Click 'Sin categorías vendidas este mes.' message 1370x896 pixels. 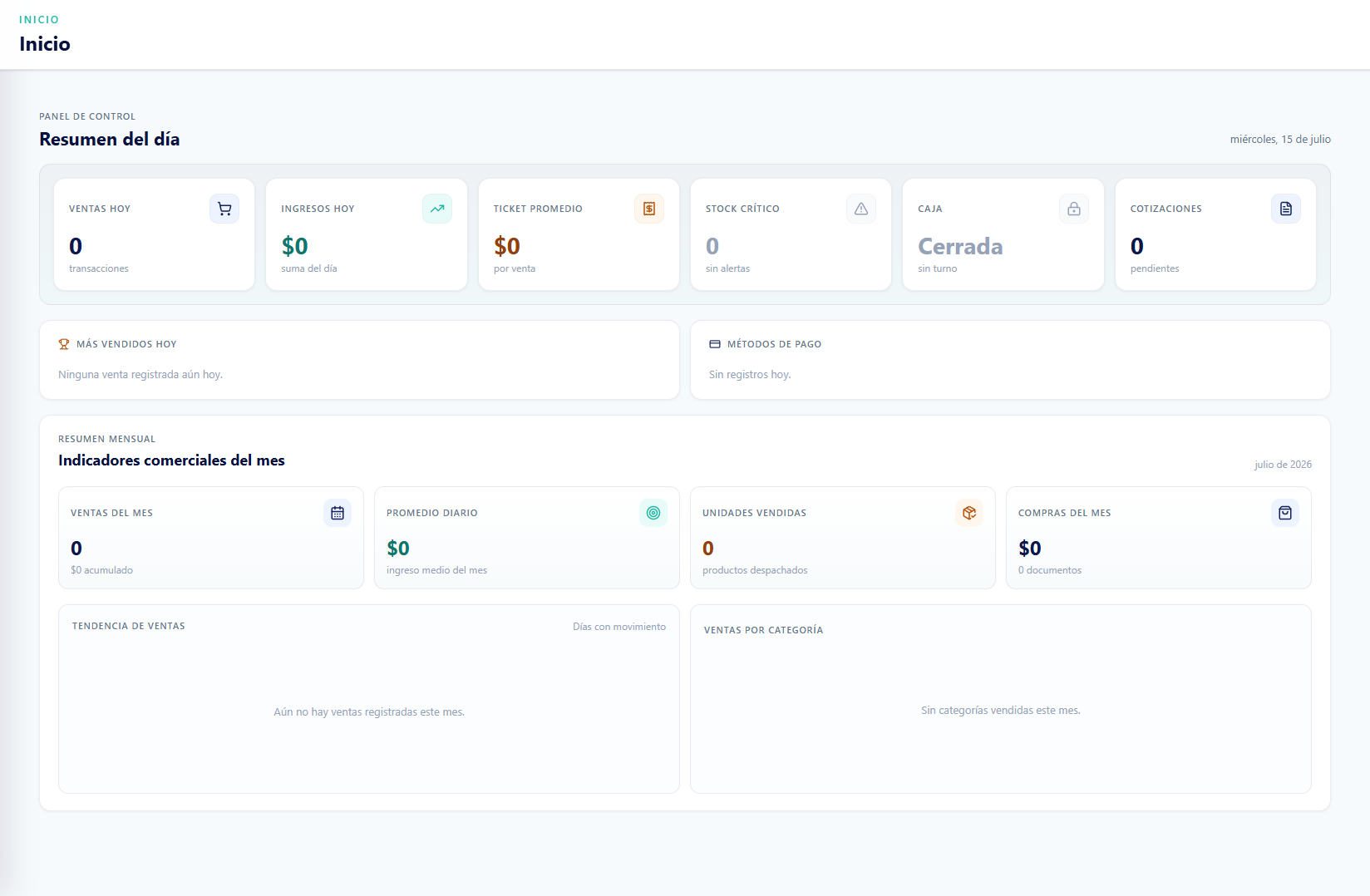click(1001, 711)
